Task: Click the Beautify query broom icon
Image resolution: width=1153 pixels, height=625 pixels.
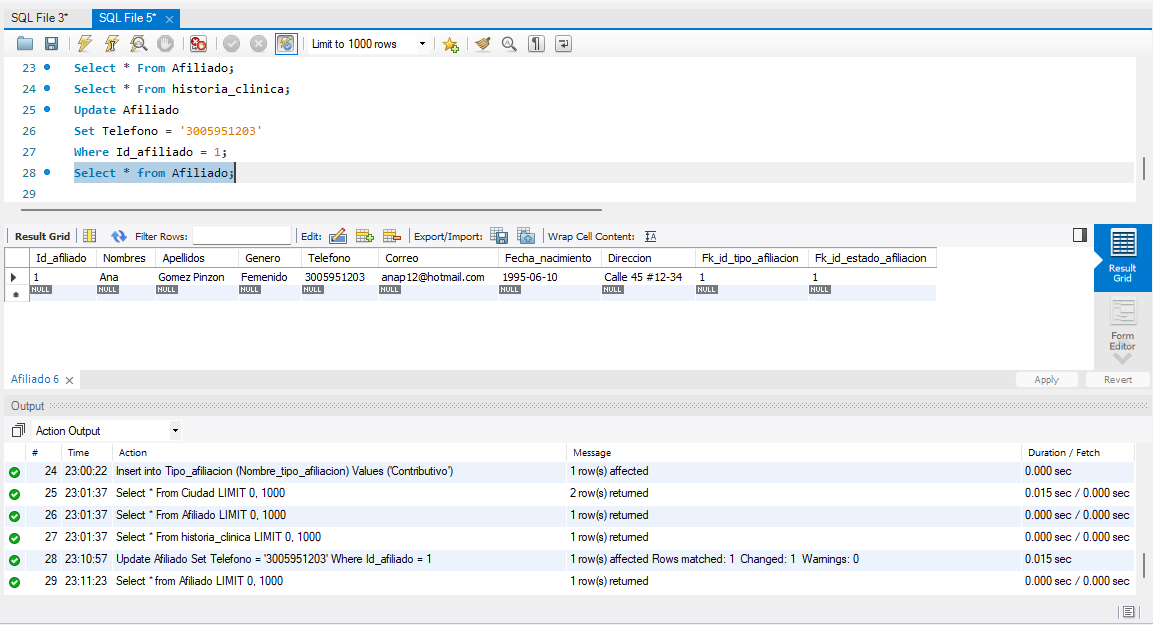Action: pyautogui.click(x=483, y=44)
